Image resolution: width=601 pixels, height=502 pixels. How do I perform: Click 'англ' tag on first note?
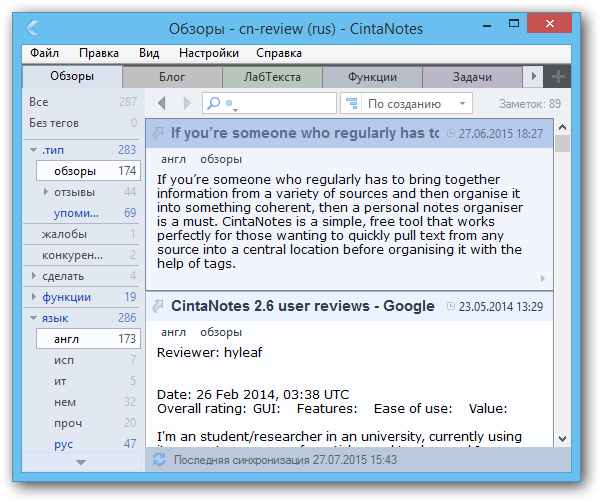[x=173, y=159]
